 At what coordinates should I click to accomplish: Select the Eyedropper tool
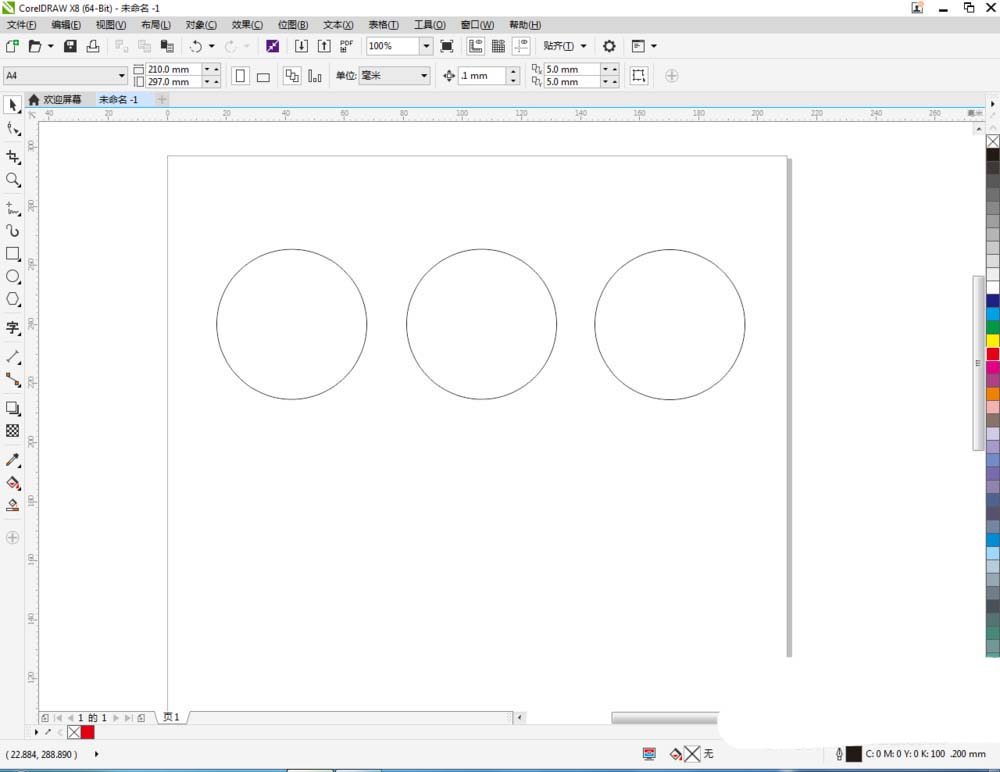pos(13,460)
